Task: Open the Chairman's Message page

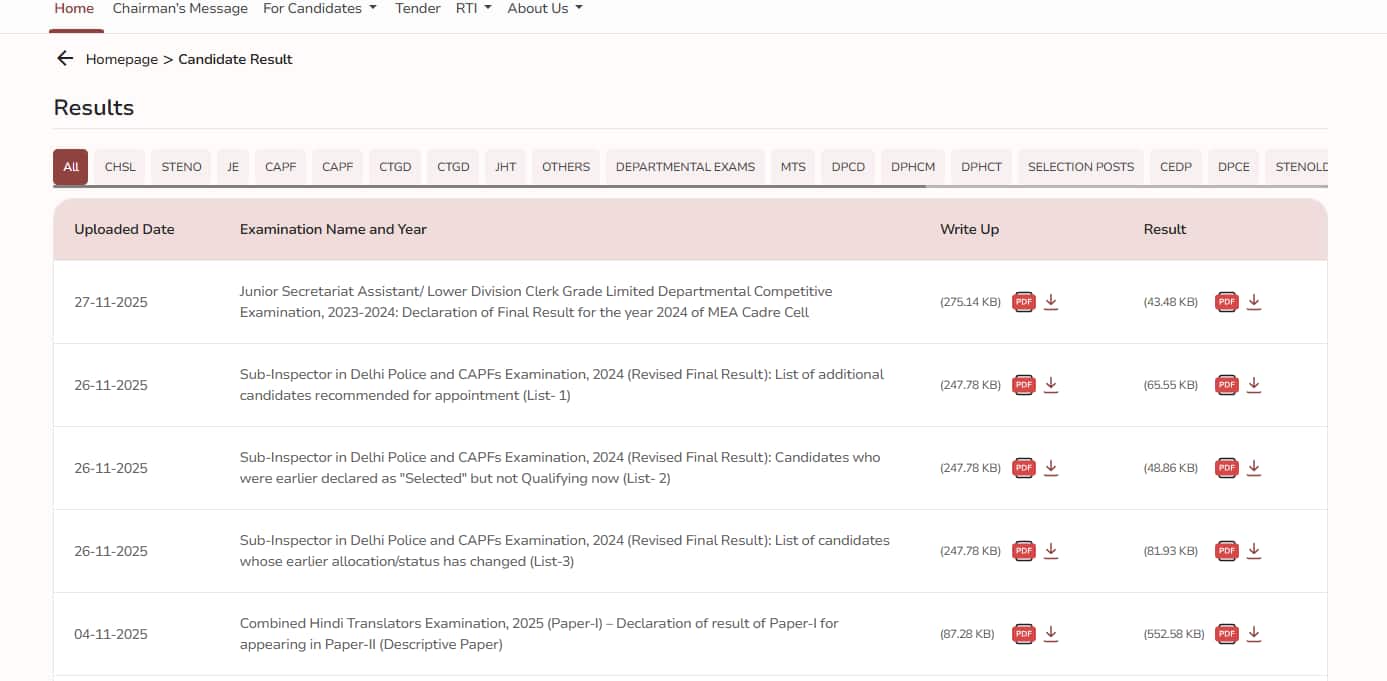Action: 180,9
